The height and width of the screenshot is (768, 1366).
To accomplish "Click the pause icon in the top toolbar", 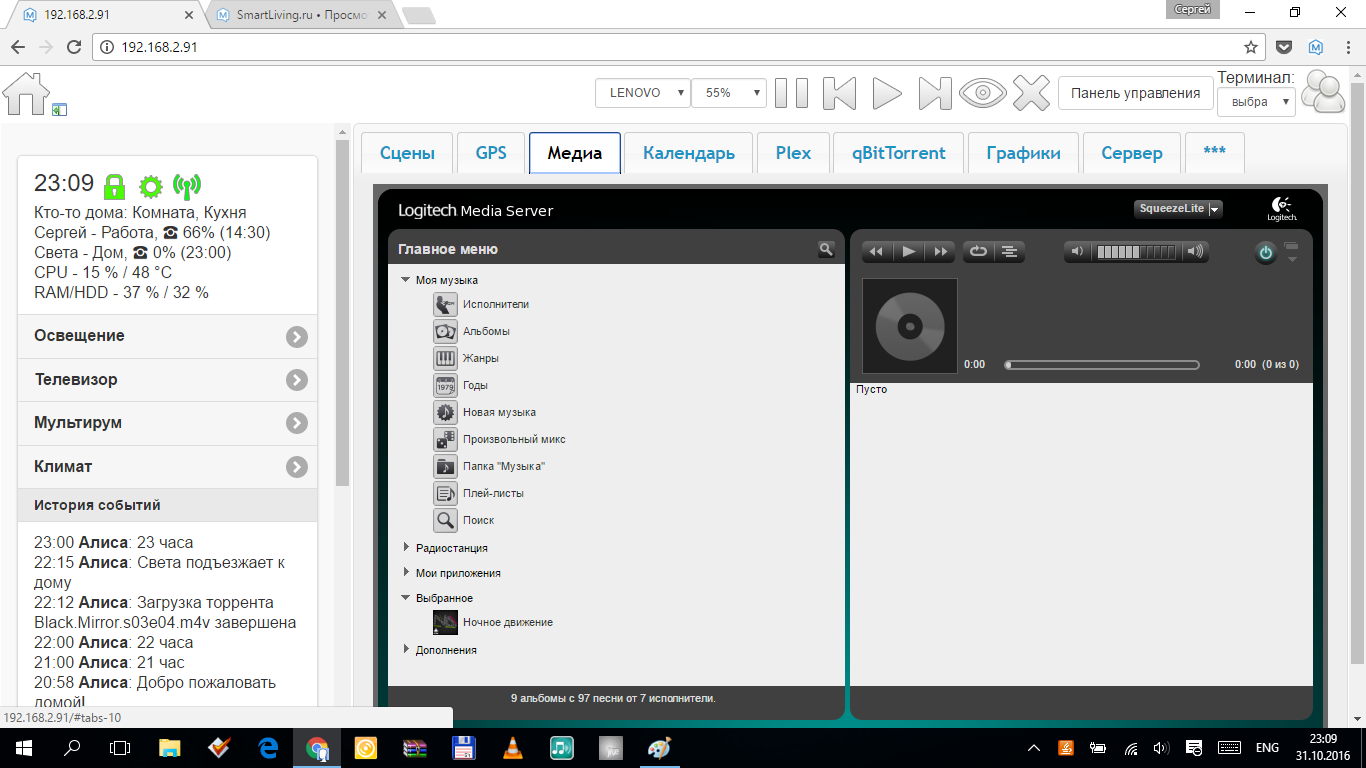I will 791,93.
